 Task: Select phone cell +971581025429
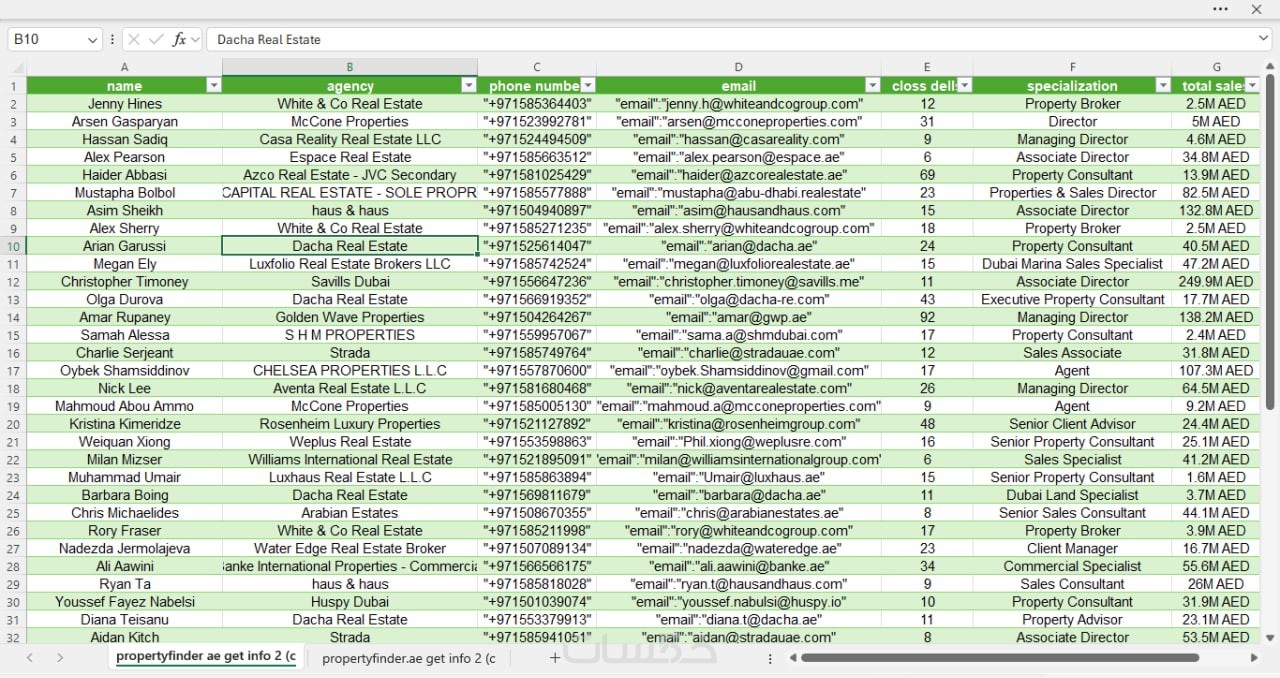coord(537,175)
